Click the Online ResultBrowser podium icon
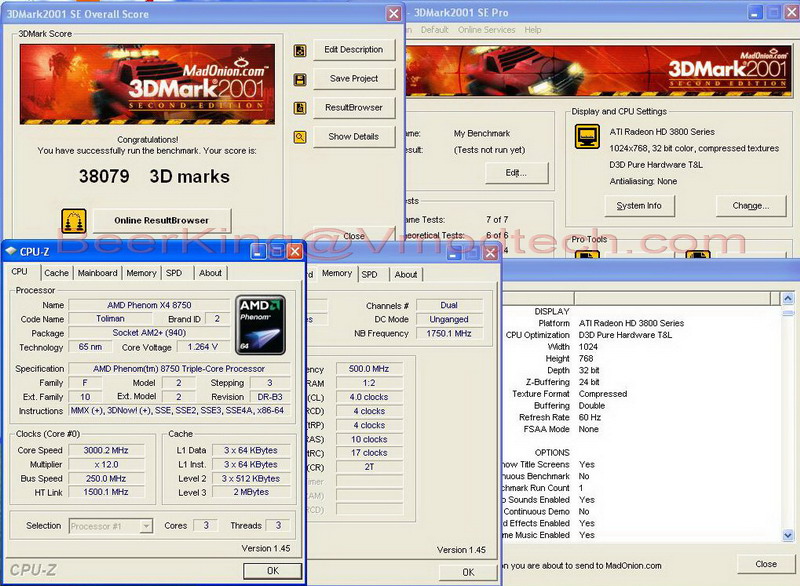This screenshot has height=586, width=800. point(74,221)
